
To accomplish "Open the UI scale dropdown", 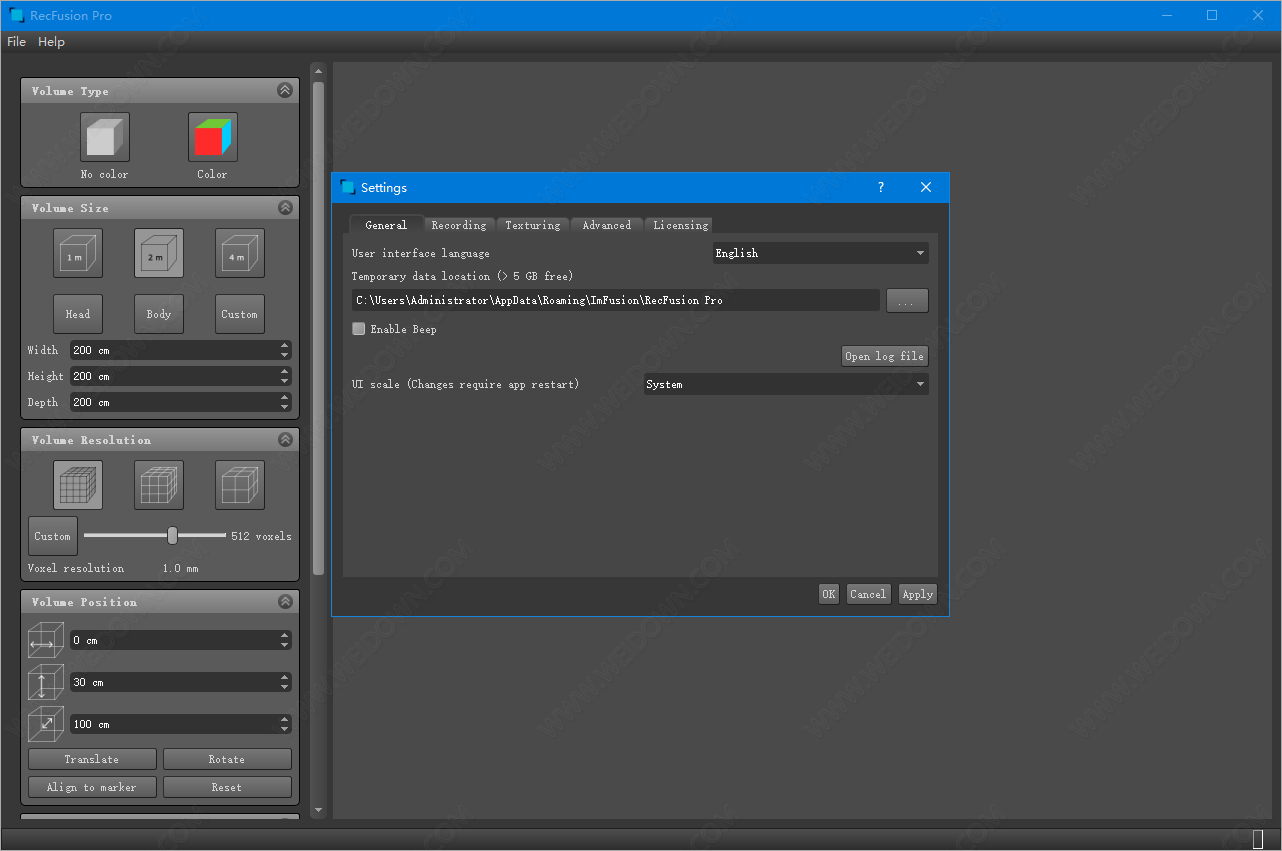I will coord(786,384).
